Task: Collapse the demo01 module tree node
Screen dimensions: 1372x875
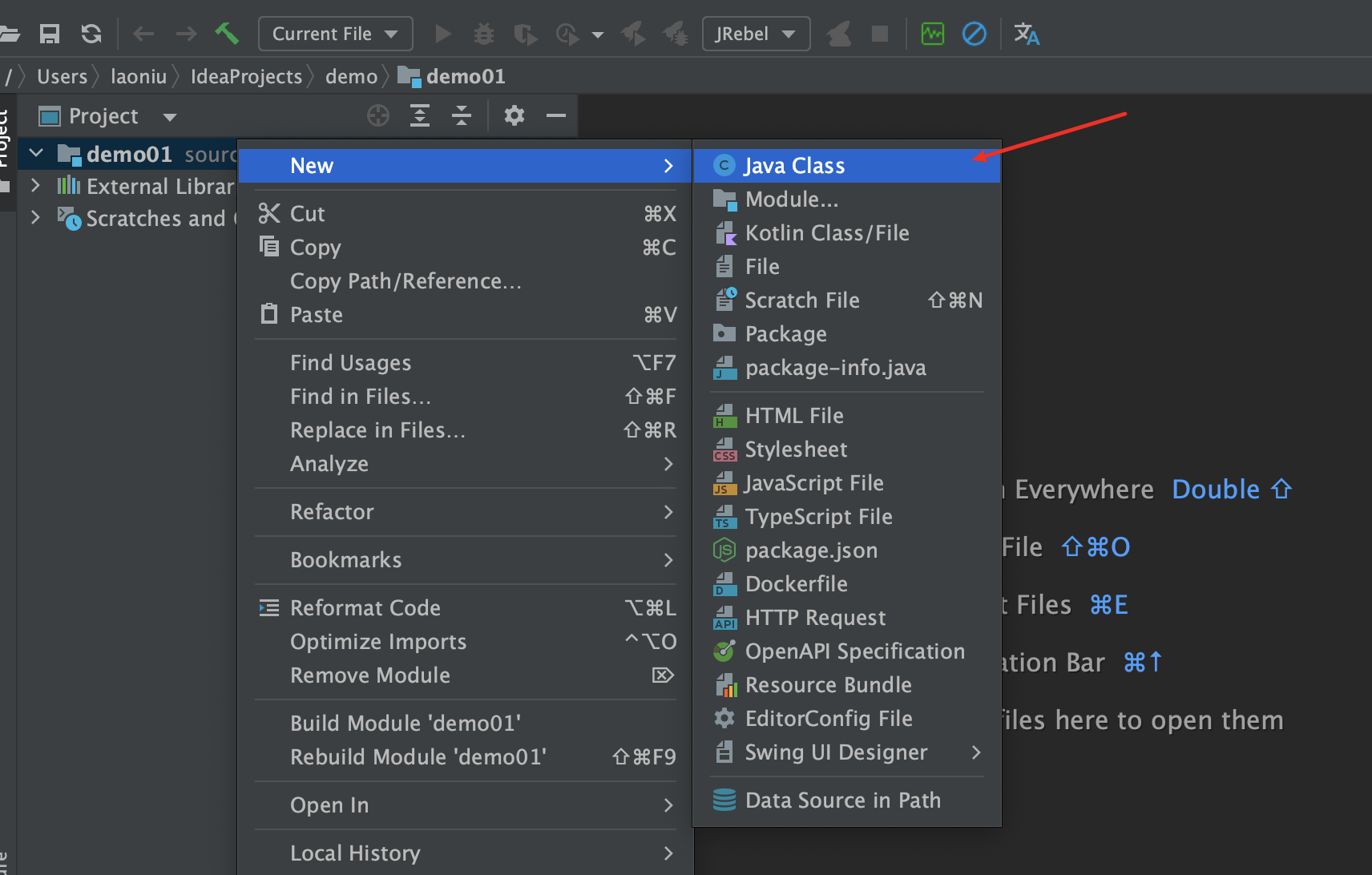Action: pos(36,153)
